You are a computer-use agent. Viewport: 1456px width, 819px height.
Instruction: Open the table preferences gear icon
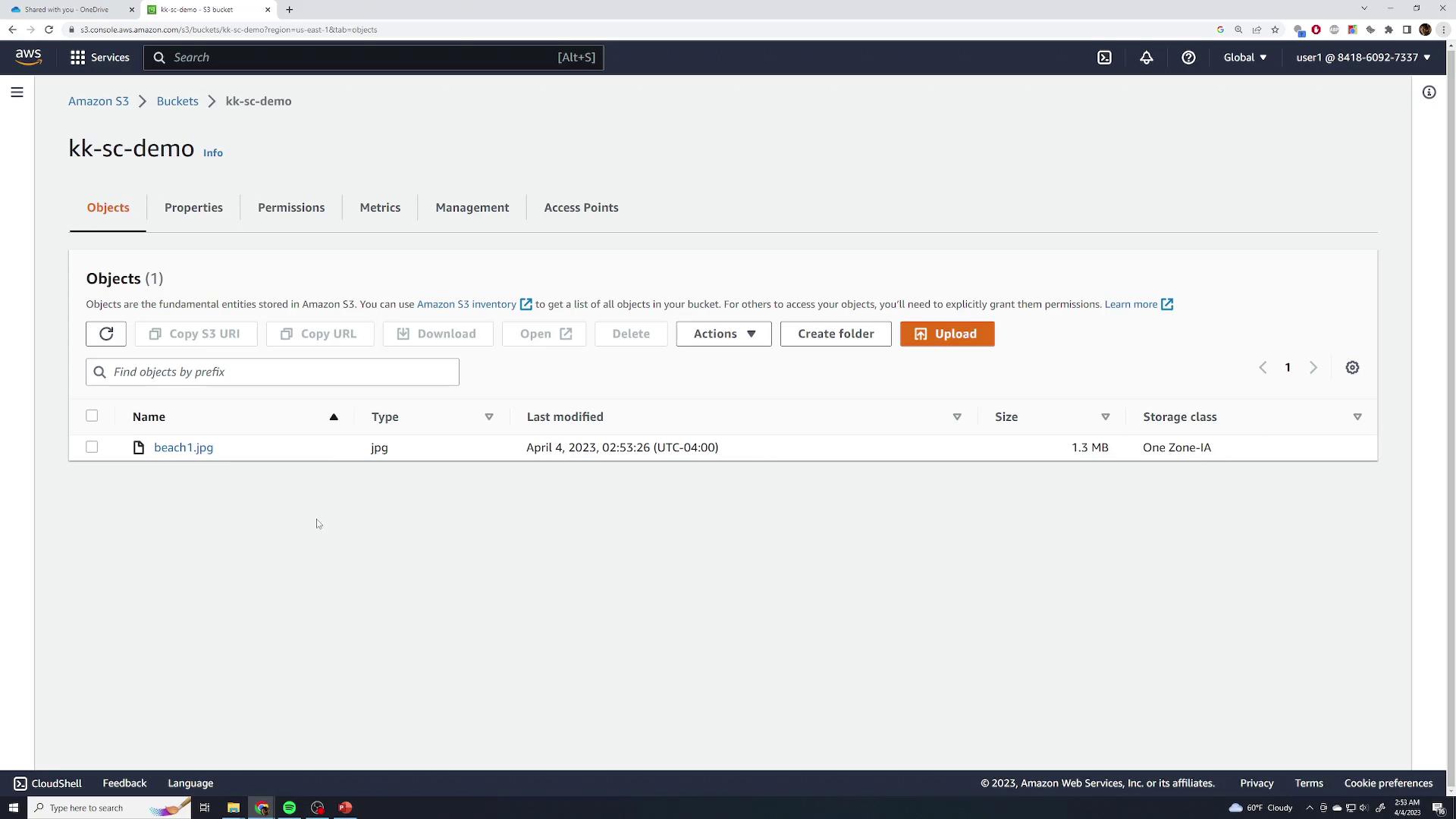1352,368
